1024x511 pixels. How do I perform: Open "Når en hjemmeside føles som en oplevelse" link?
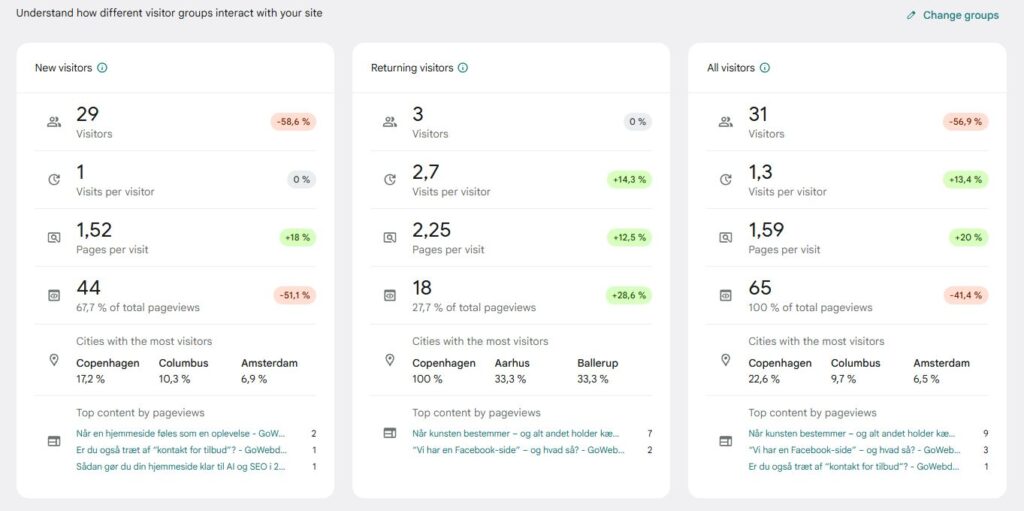click(181, 434)
